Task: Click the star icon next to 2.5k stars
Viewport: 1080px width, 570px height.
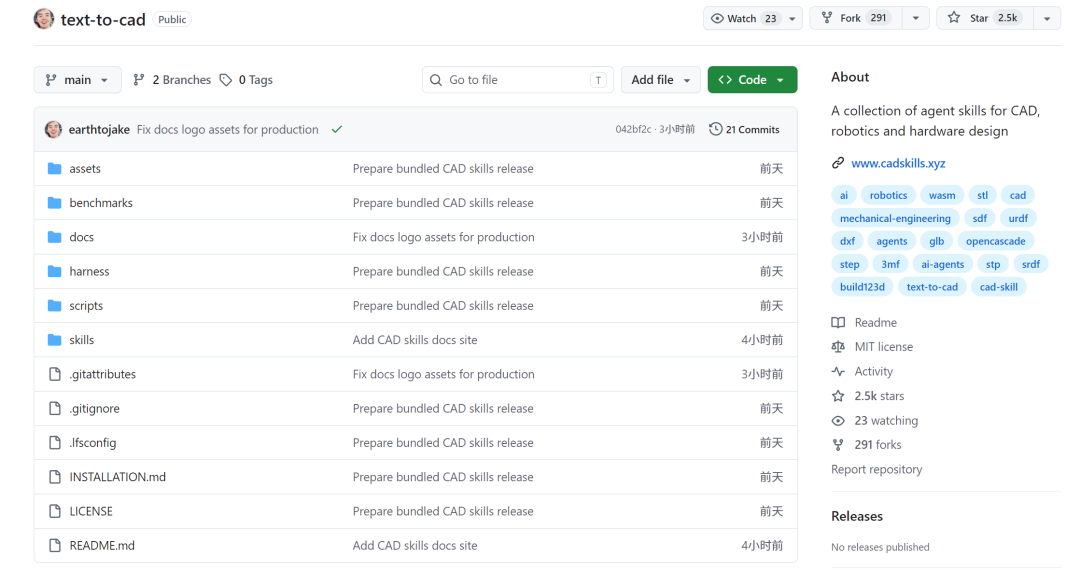Action: (838, 396)
